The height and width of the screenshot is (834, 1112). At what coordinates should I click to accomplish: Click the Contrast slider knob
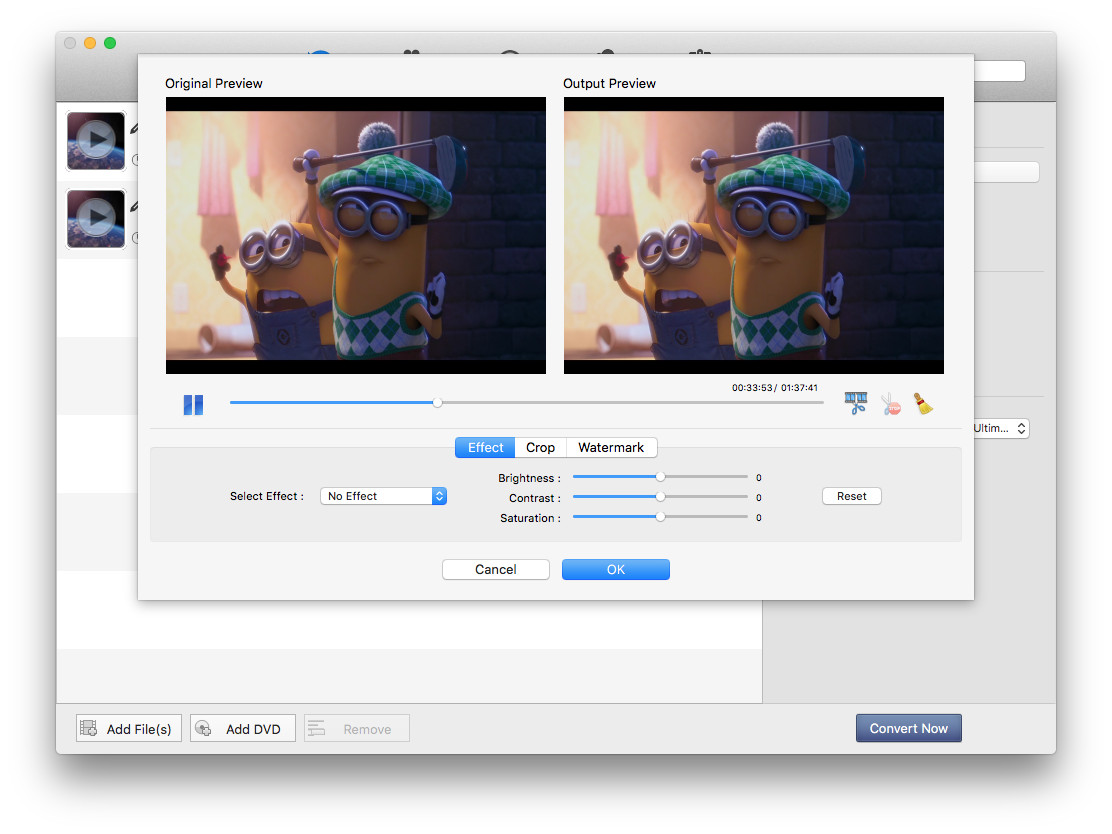(x=660, y=497)
